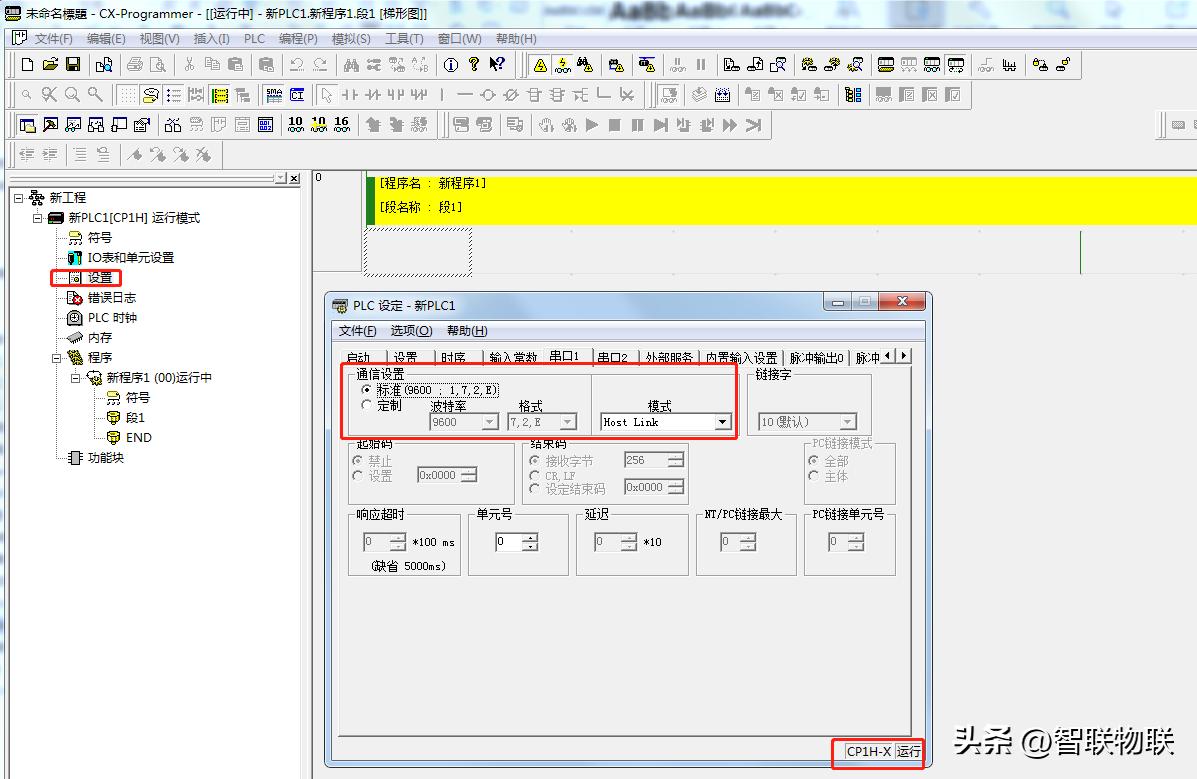Print the ladder program
The height and width of the screenshot is (779, 1197).
(134, 64)
